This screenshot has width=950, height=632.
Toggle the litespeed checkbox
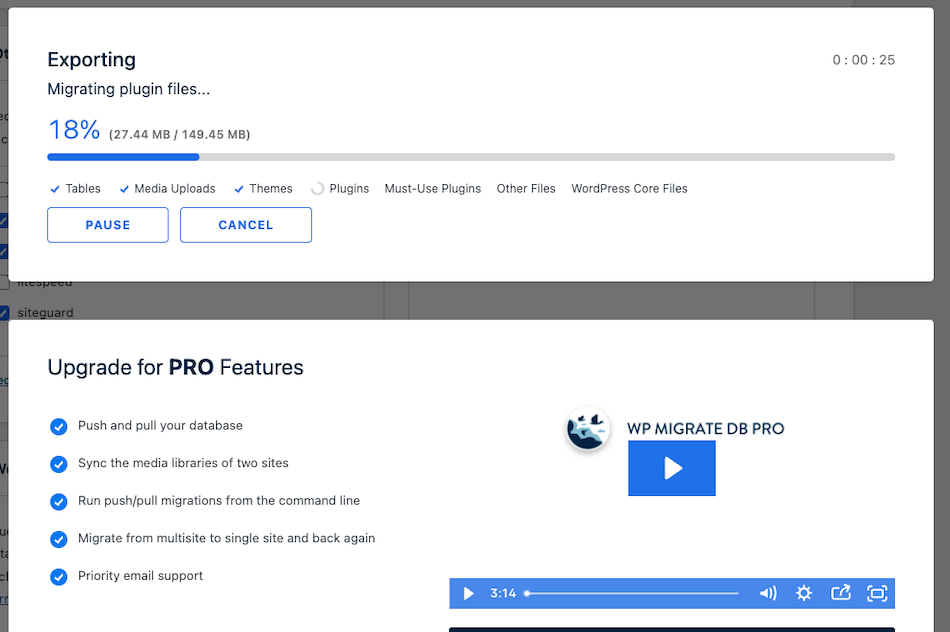tap(4, 283)
